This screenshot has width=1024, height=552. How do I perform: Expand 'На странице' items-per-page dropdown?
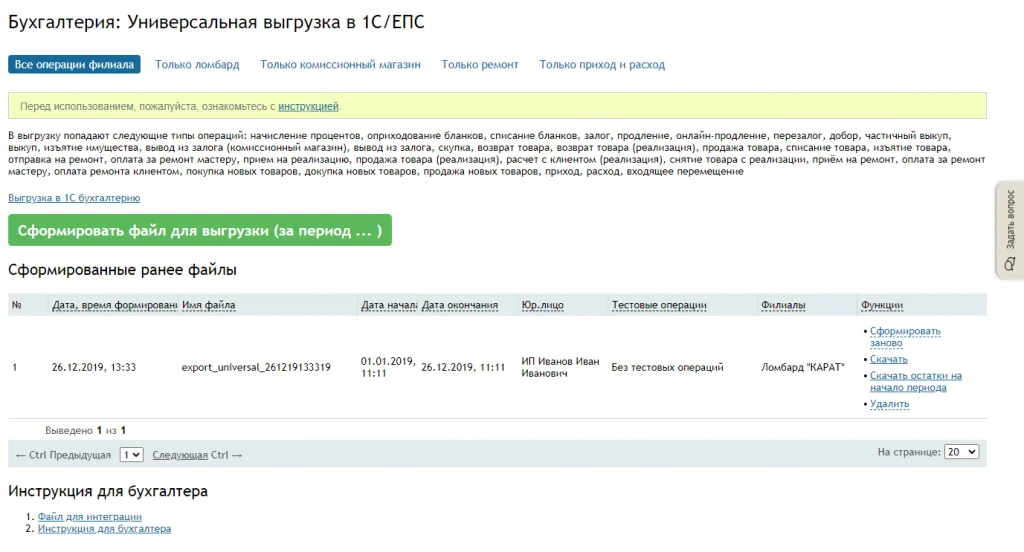click(961, 452)
